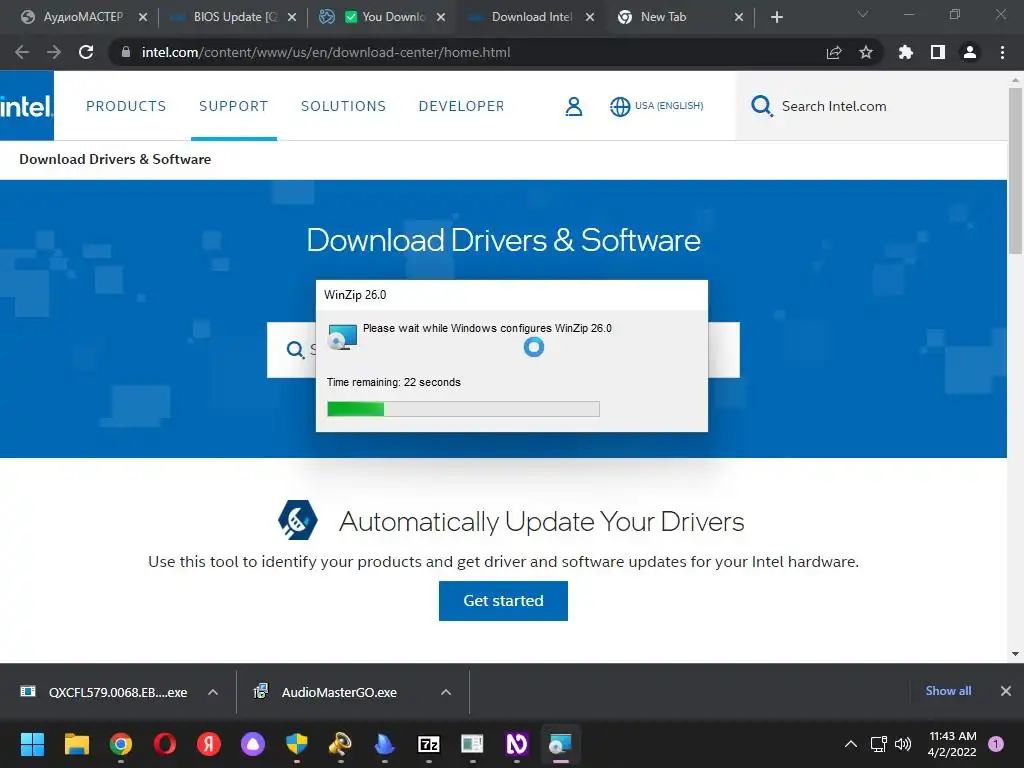Switch to New Tab tab
The width and height of the screenshot is (1024, 768).
679,17
